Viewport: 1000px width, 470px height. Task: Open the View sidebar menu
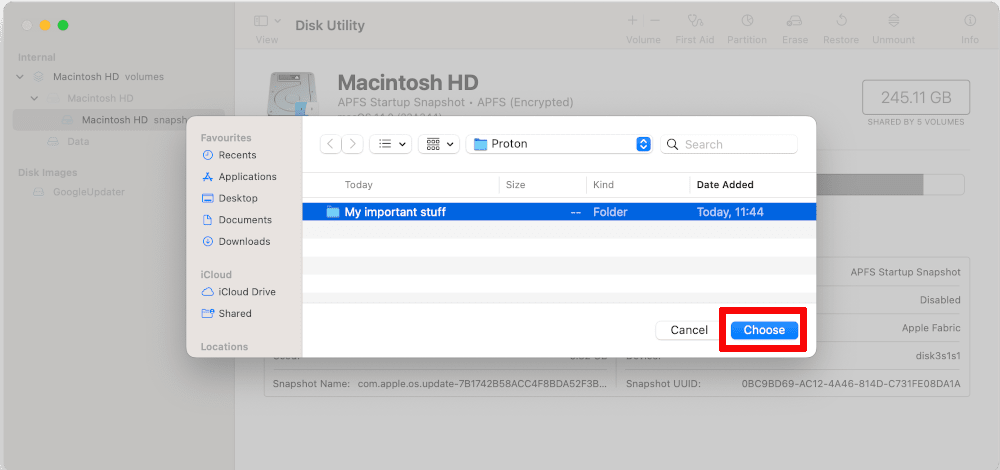[267, 21]
